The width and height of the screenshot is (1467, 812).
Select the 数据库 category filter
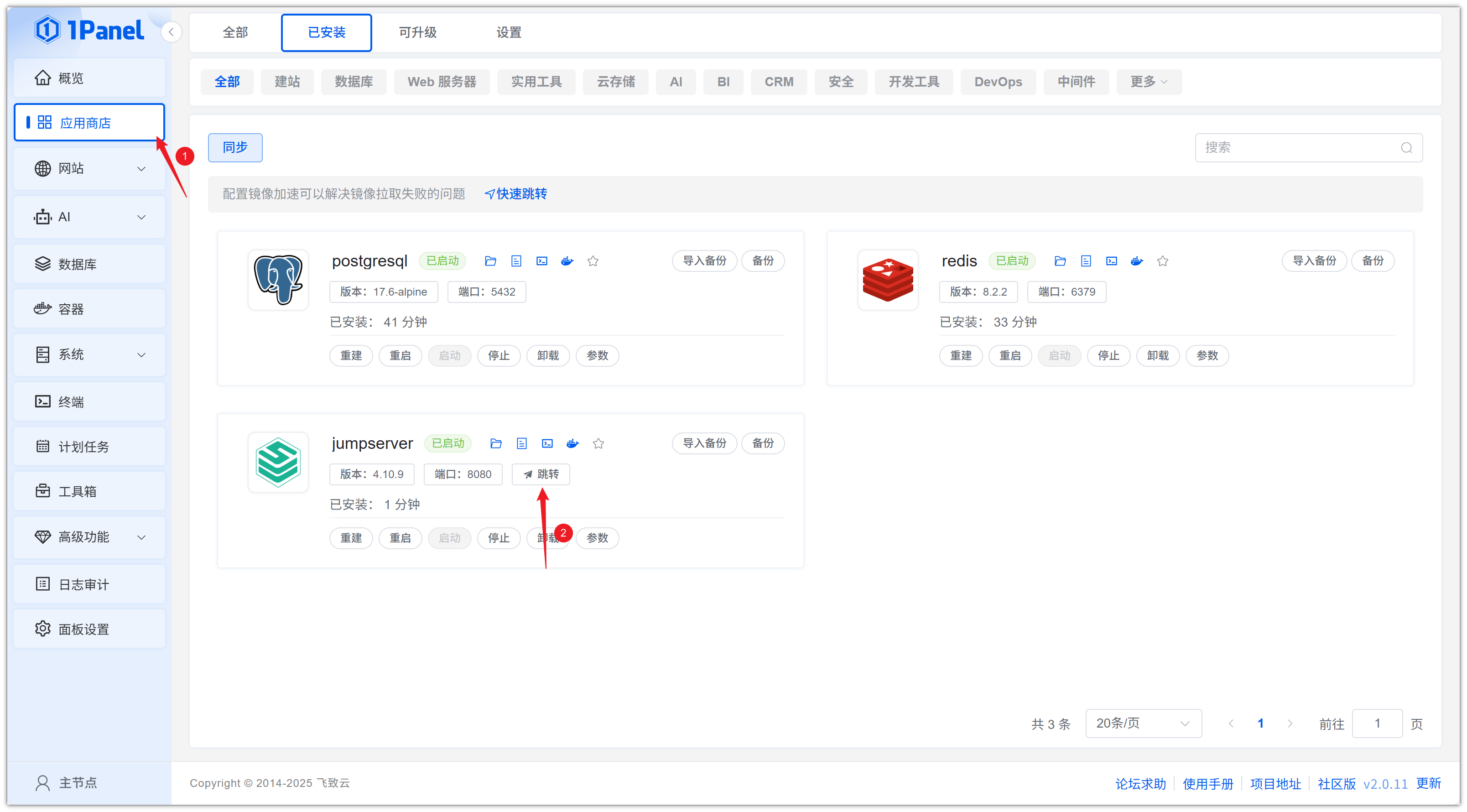click(353, 81)
